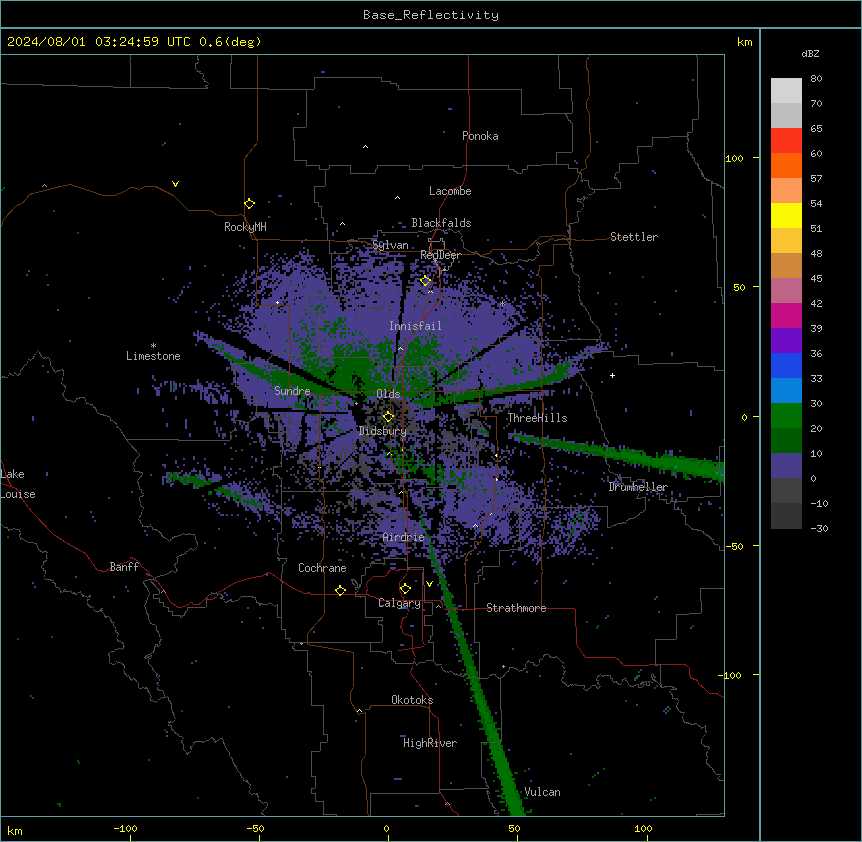Click the Calgary city label
The width and height of the screenshot is (862, 842).
399,603
